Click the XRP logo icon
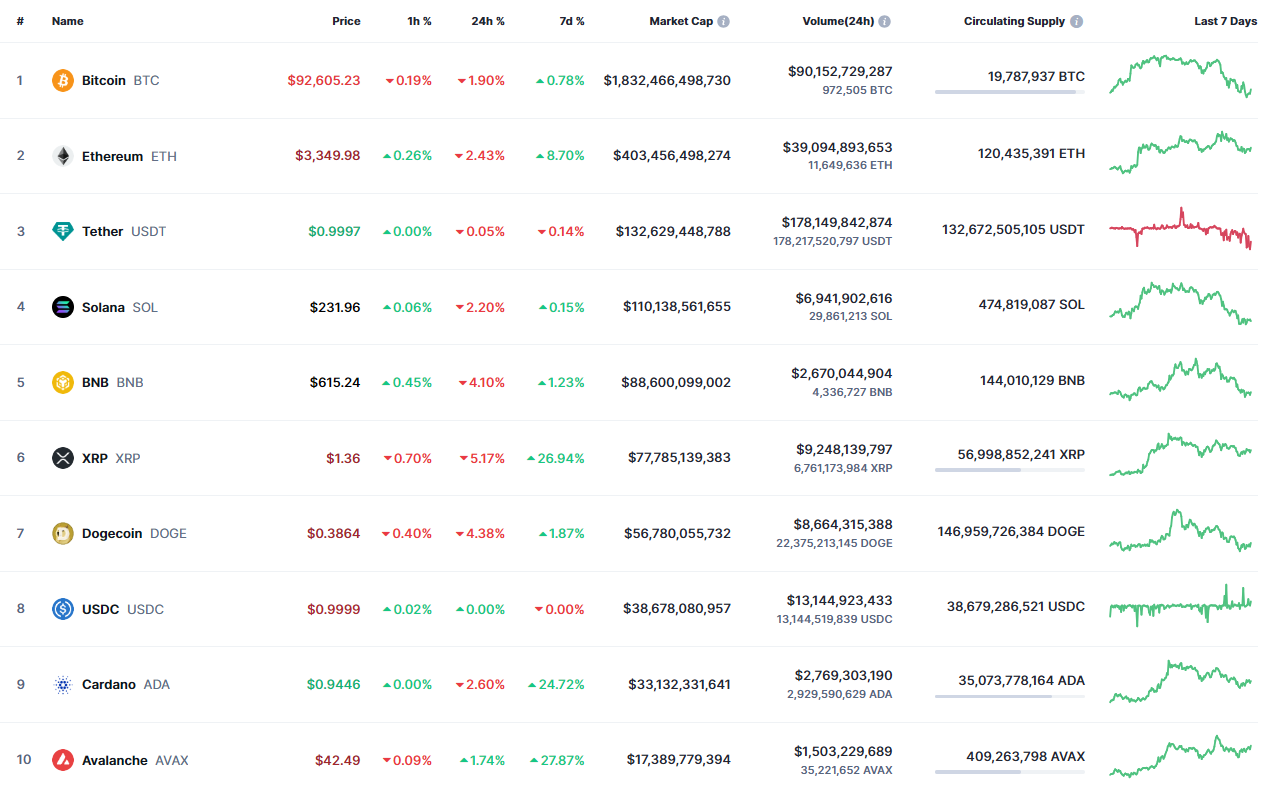 63,458
